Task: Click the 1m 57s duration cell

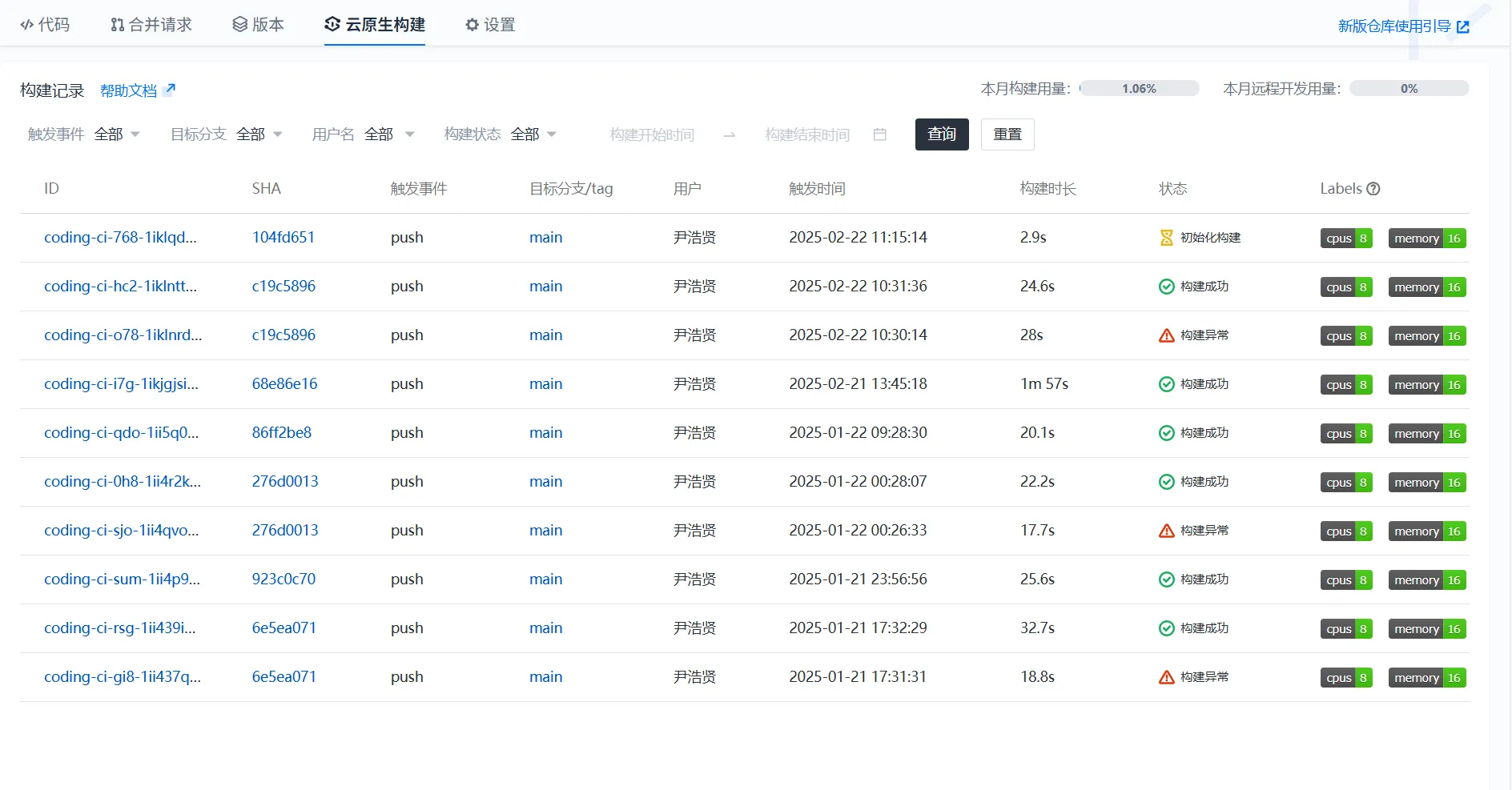Action: point(1044,384)
